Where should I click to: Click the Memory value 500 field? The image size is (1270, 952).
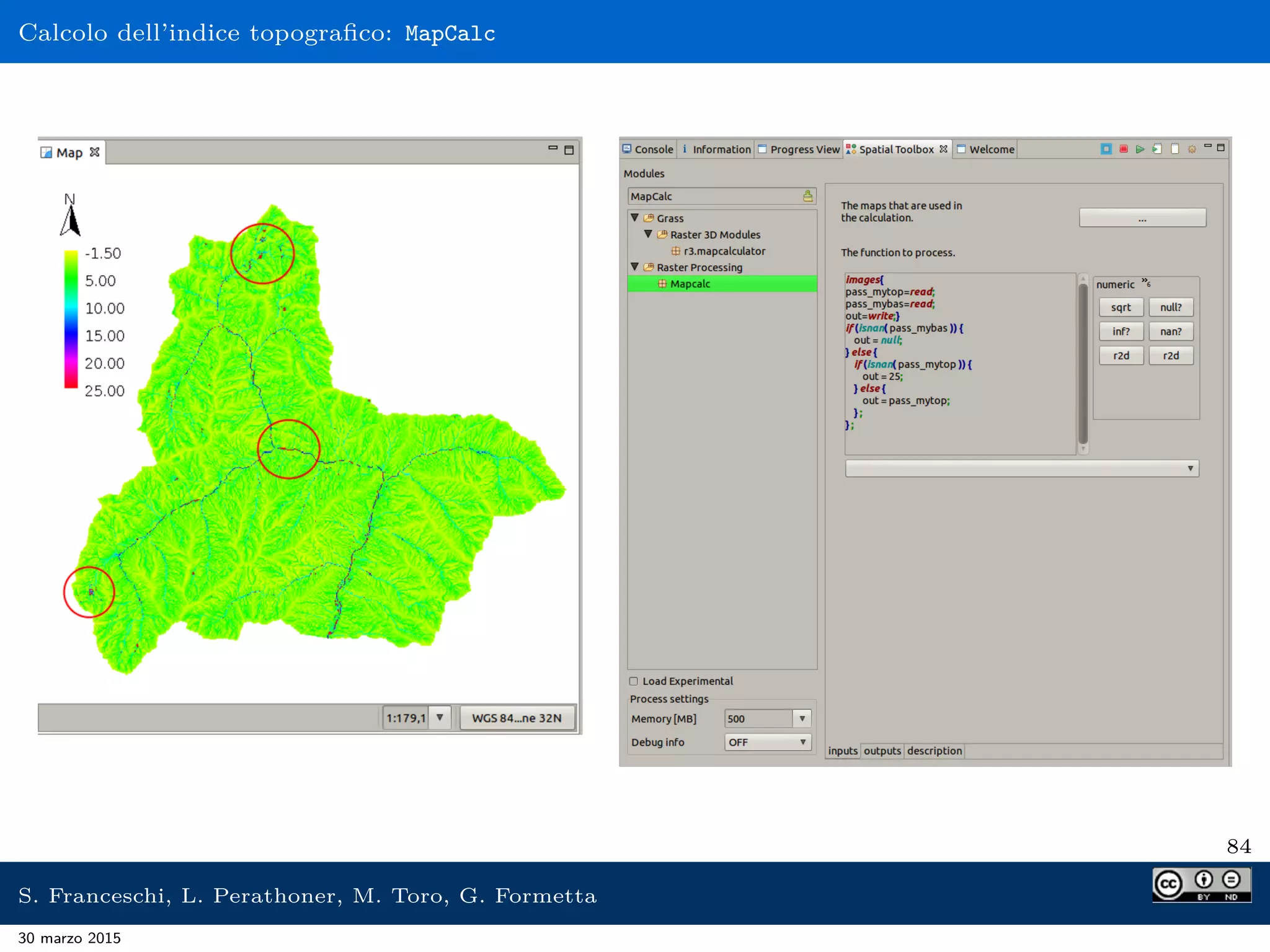[x=758, y=718]
